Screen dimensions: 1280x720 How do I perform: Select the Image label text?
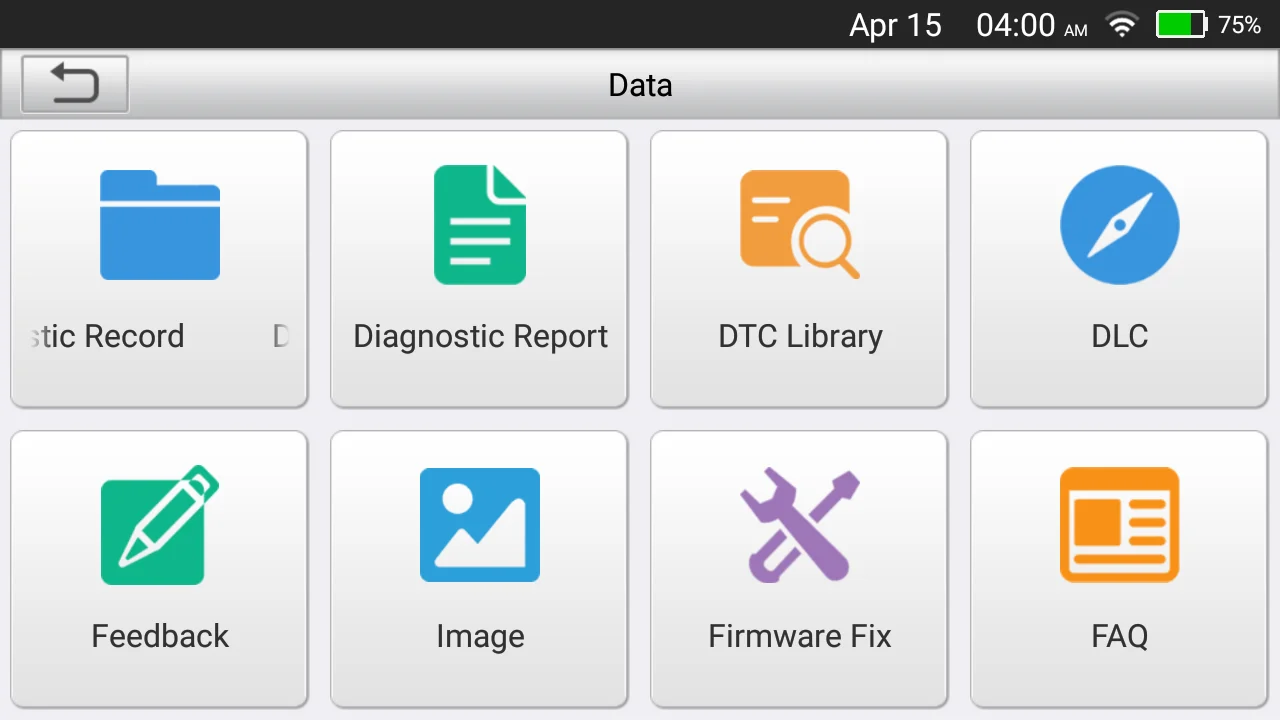coord(480,636)
